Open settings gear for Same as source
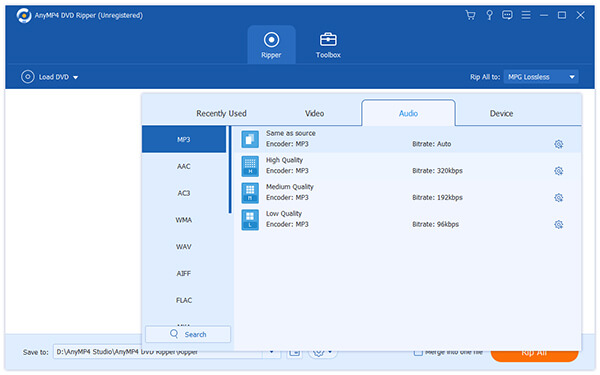The image size is (600, 375). pyautogui.click(x=558, y=144)
